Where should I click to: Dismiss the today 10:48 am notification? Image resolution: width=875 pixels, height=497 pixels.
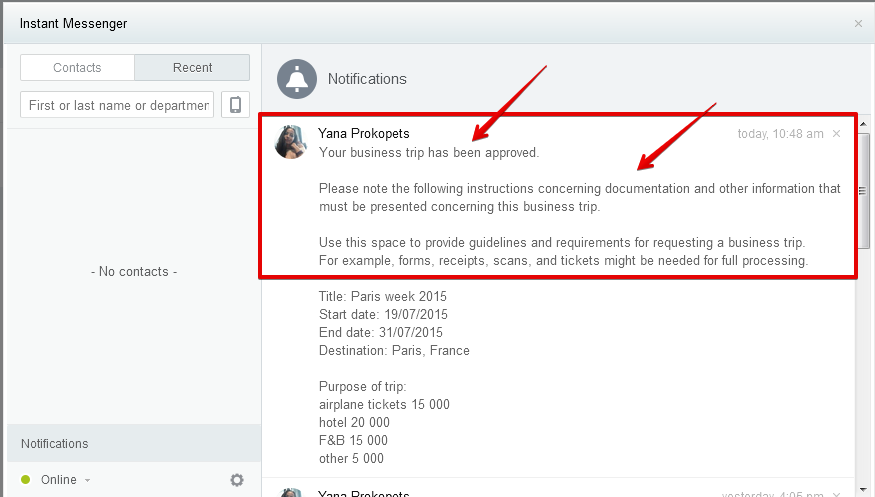point(836,133)
